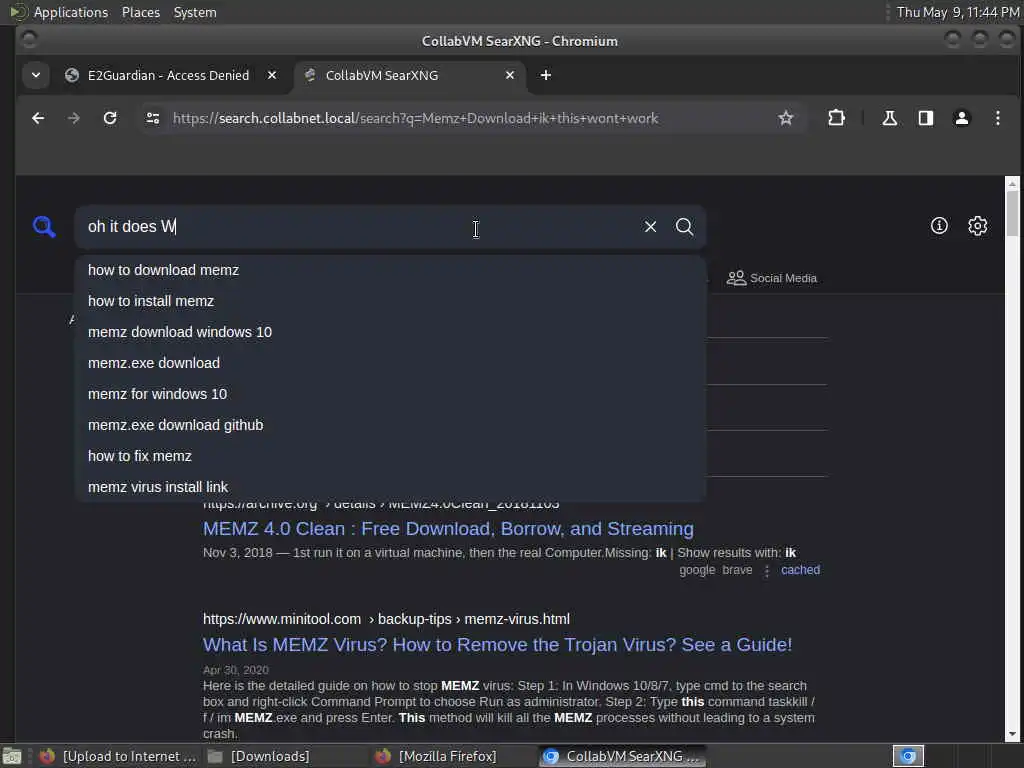Choose suggestion 'how to install memz'
This screenshot has width=1024, height=768.
[x=391, y=301]
